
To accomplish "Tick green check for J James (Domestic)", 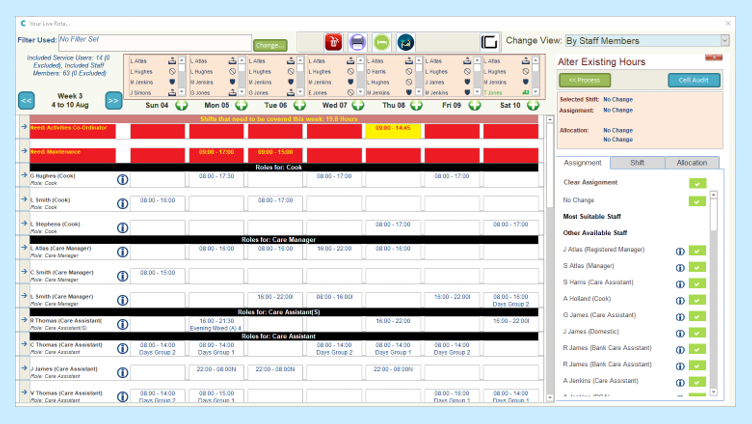I will tap(697, 332).
